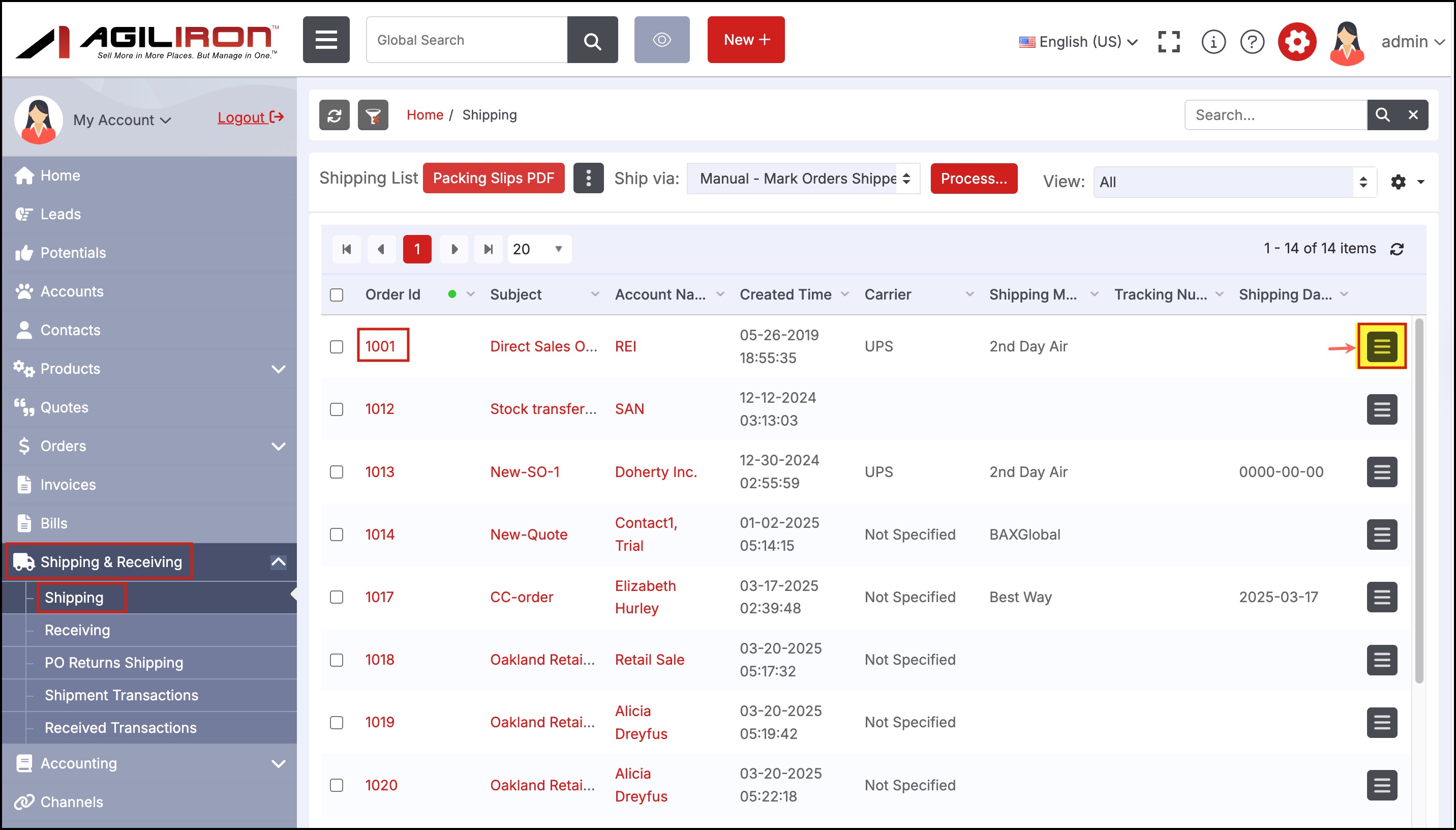Click the eye view icon button
This screenshot has height=830, width=1456.
click(661, 40)
